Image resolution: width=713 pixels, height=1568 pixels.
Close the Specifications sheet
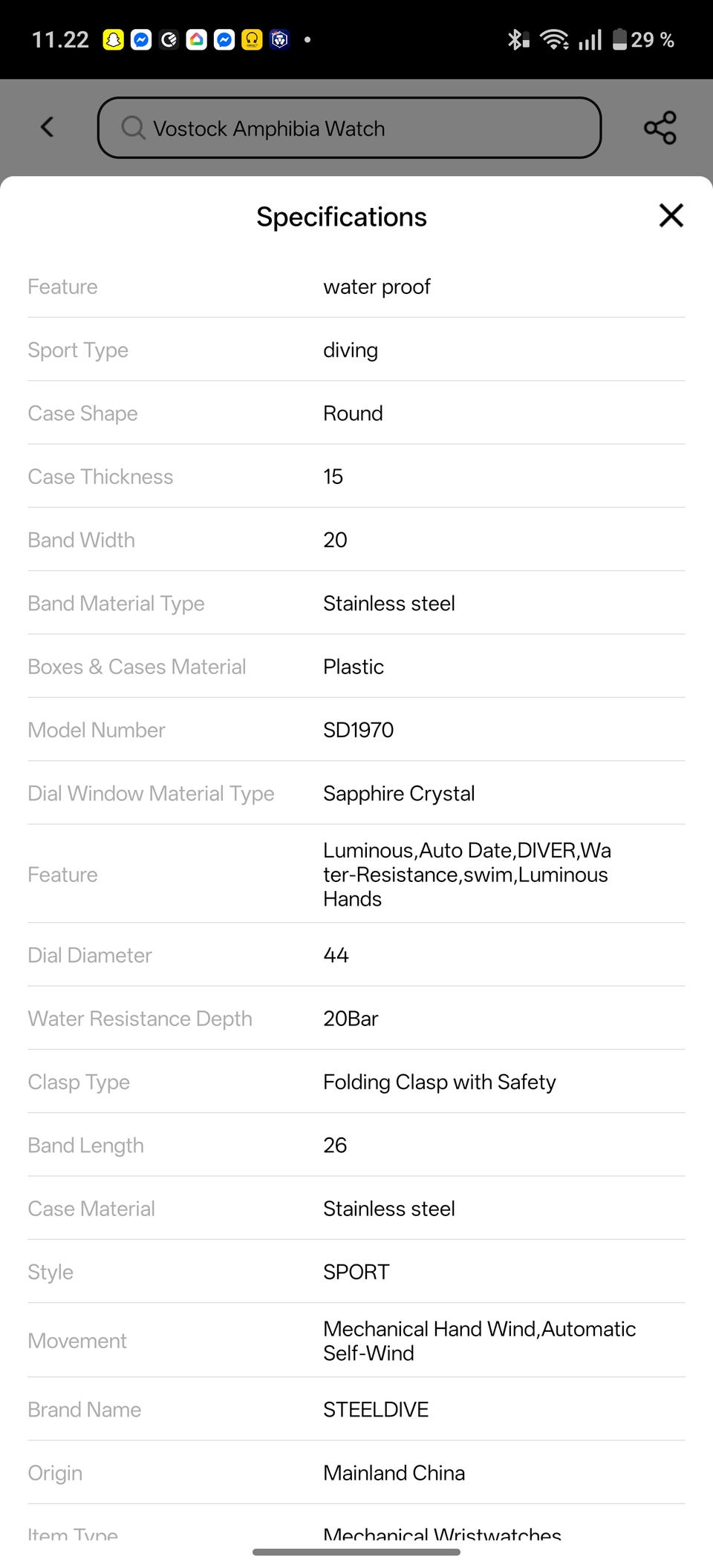click(671, 216)
